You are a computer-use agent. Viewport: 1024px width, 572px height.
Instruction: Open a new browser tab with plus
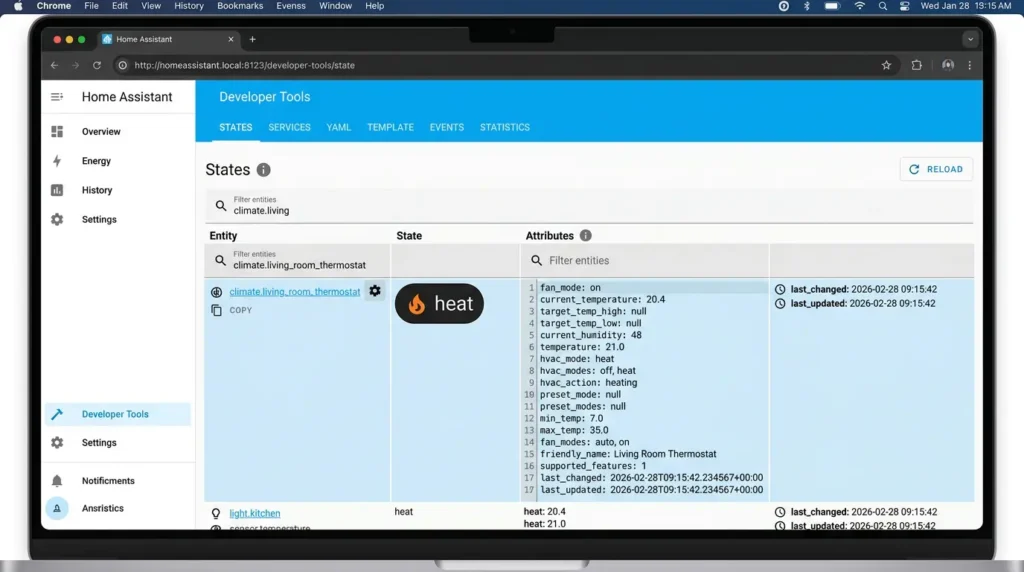click(x=252, y=39)
